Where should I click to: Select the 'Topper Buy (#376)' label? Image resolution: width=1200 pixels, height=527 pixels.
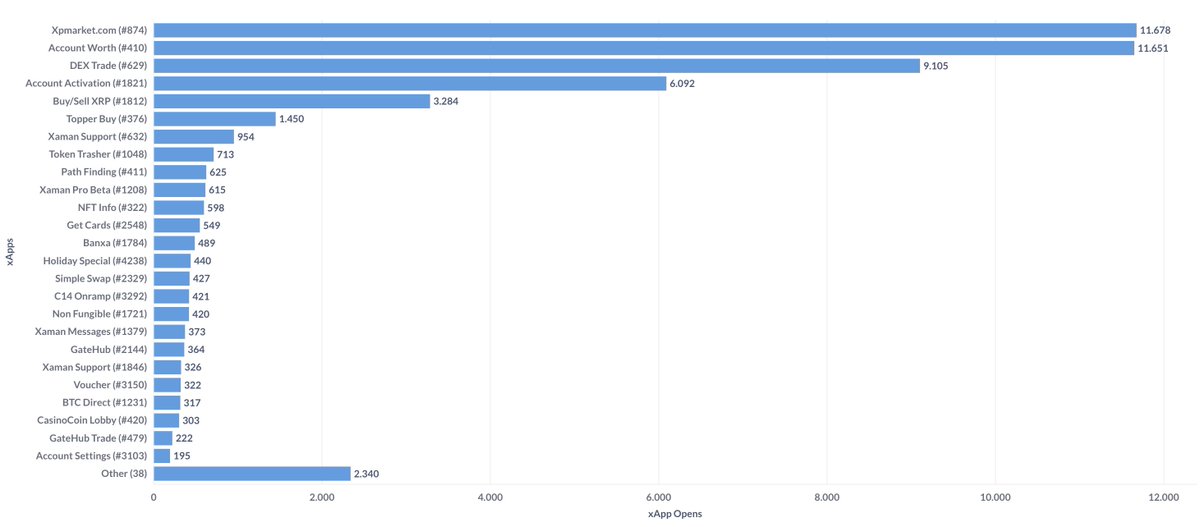(x=107, y=119)
